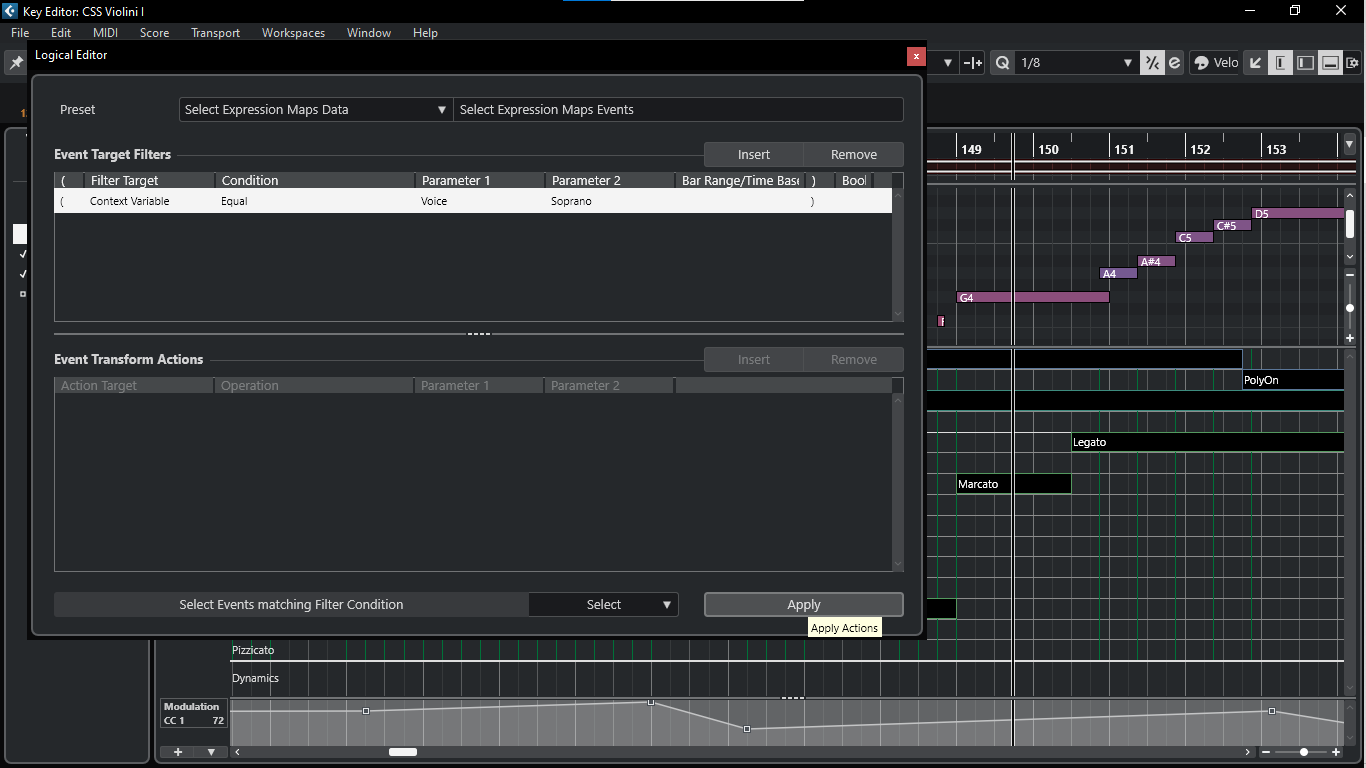Click Insert under Event Target Filters

click(753, 155)
